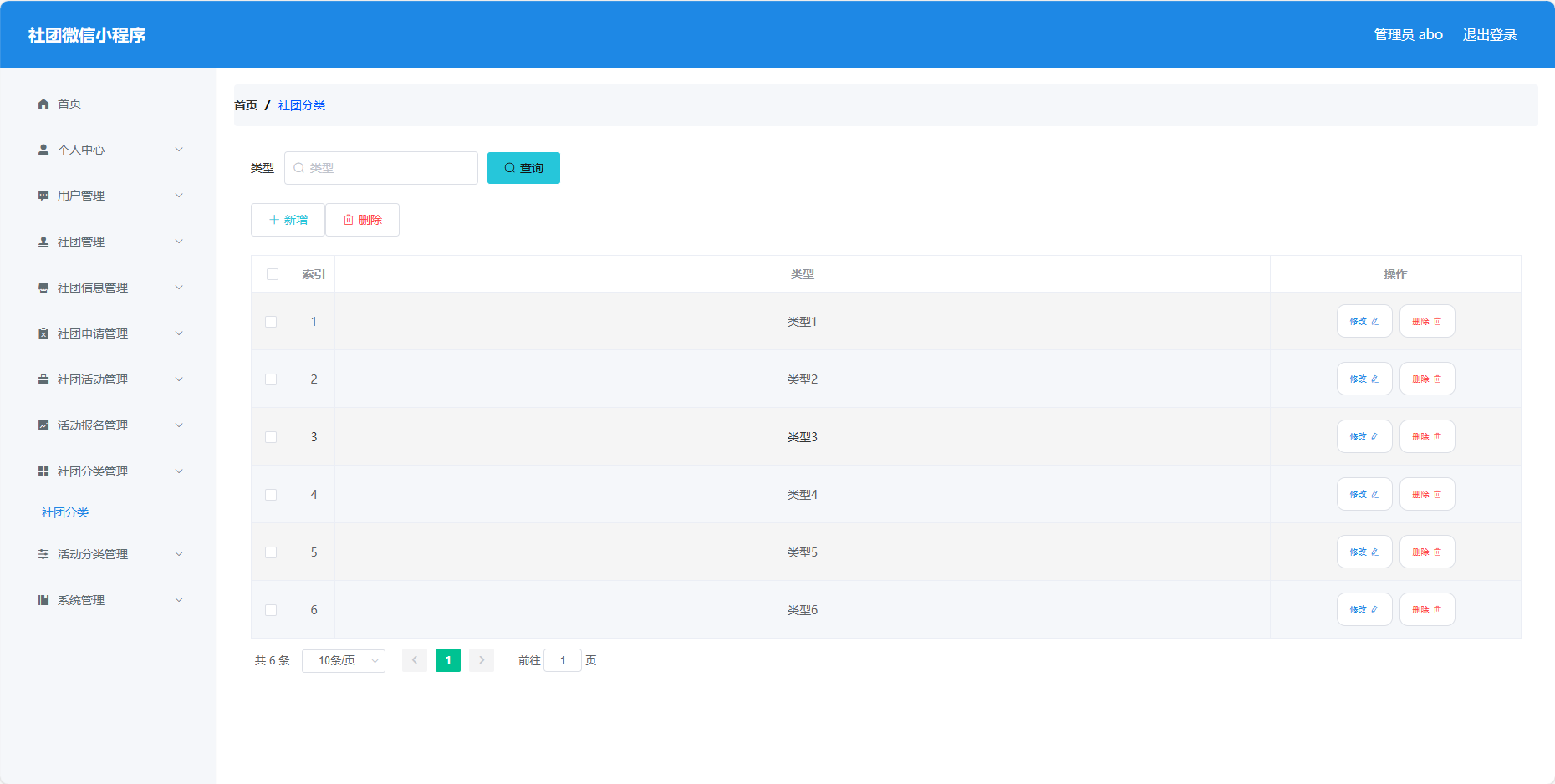
Task: Toggle the select-all checkbox in table header
Action: [x=273, y=274]
